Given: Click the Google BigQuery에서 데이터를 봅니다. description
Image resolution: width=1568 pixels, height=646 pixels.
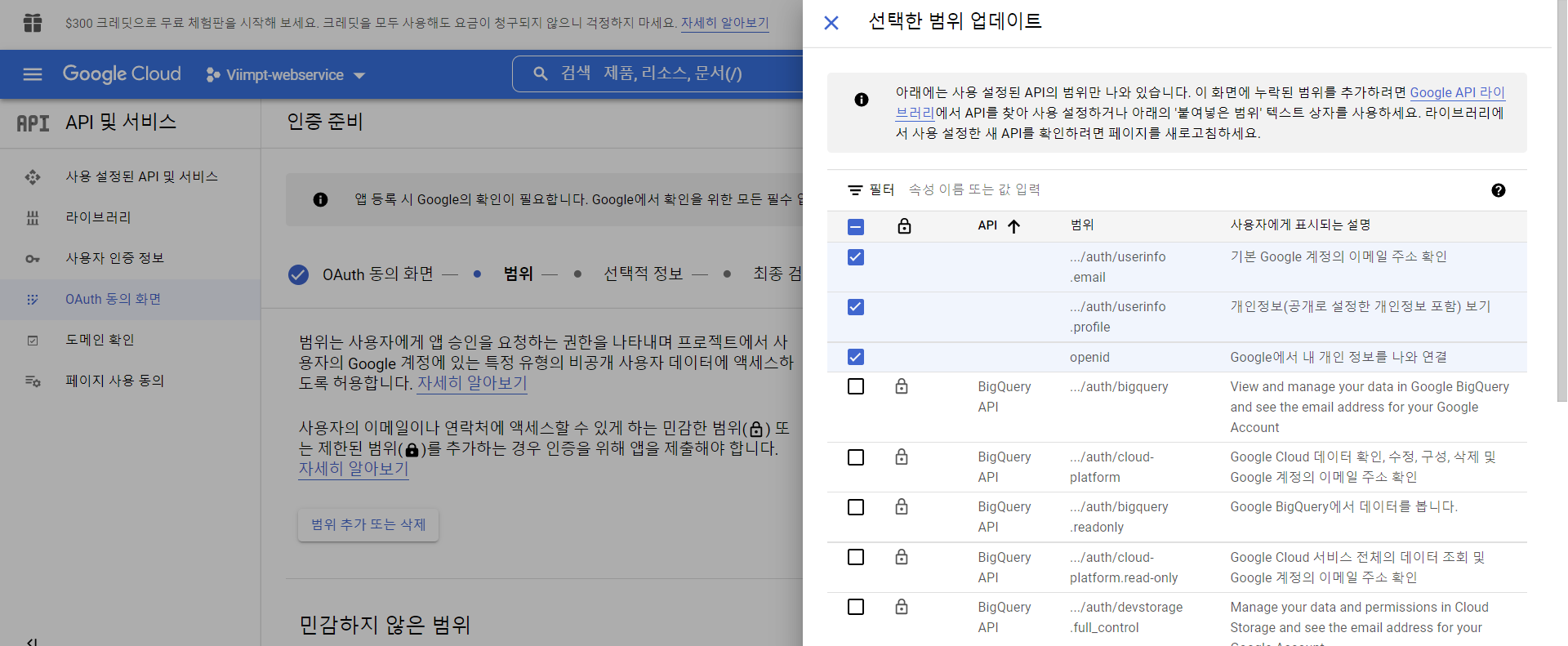Looking at the screenshot, I should (1343, 506).
